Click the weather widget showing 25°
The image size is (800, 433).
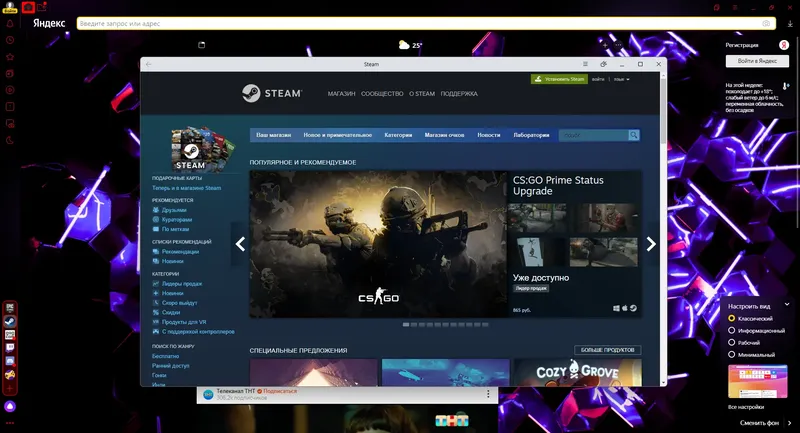pyautogui.click(x=410, y=45)
